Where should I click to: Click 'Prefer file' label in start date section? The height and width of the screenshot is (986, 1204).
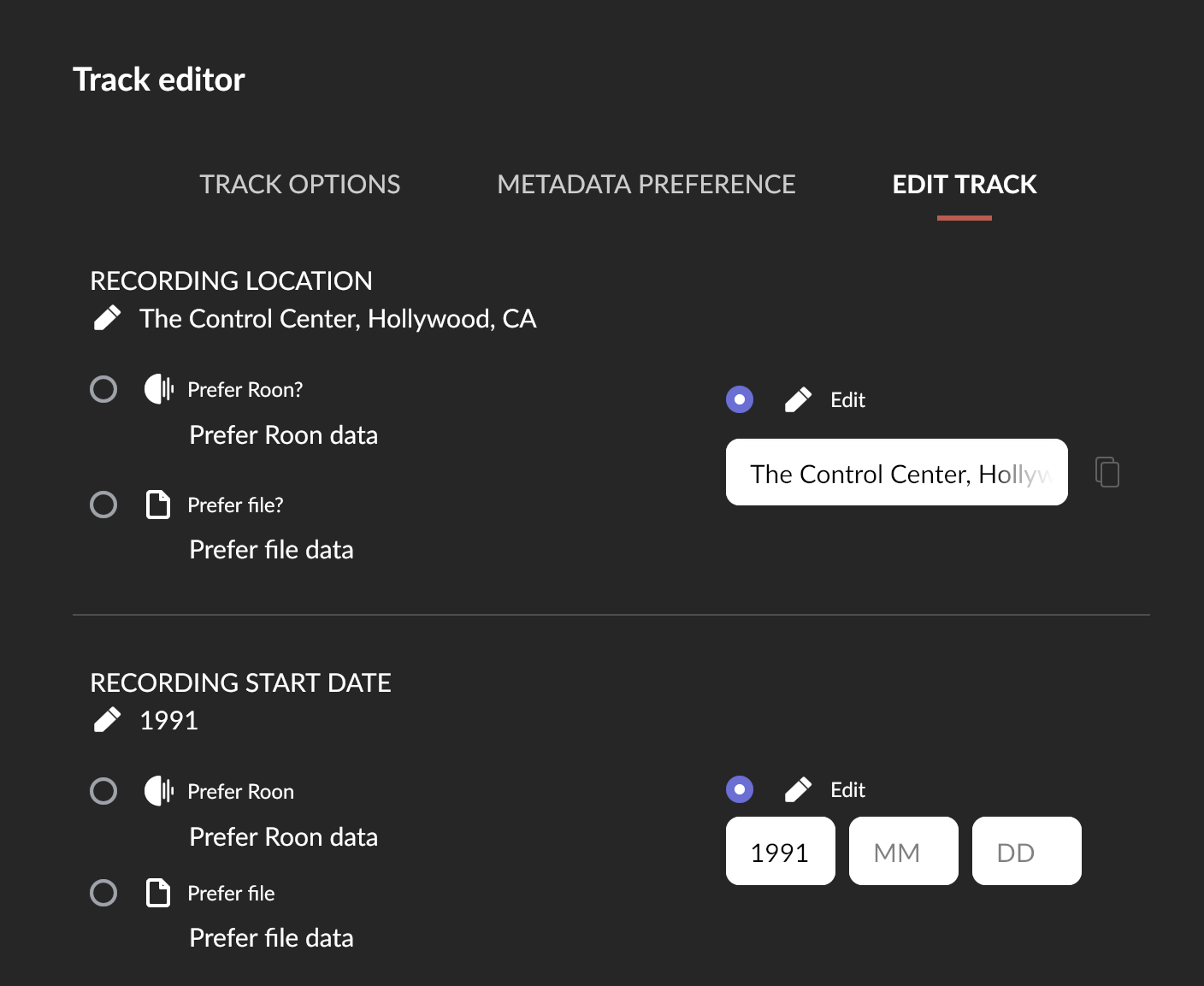(x=231, y=894)
